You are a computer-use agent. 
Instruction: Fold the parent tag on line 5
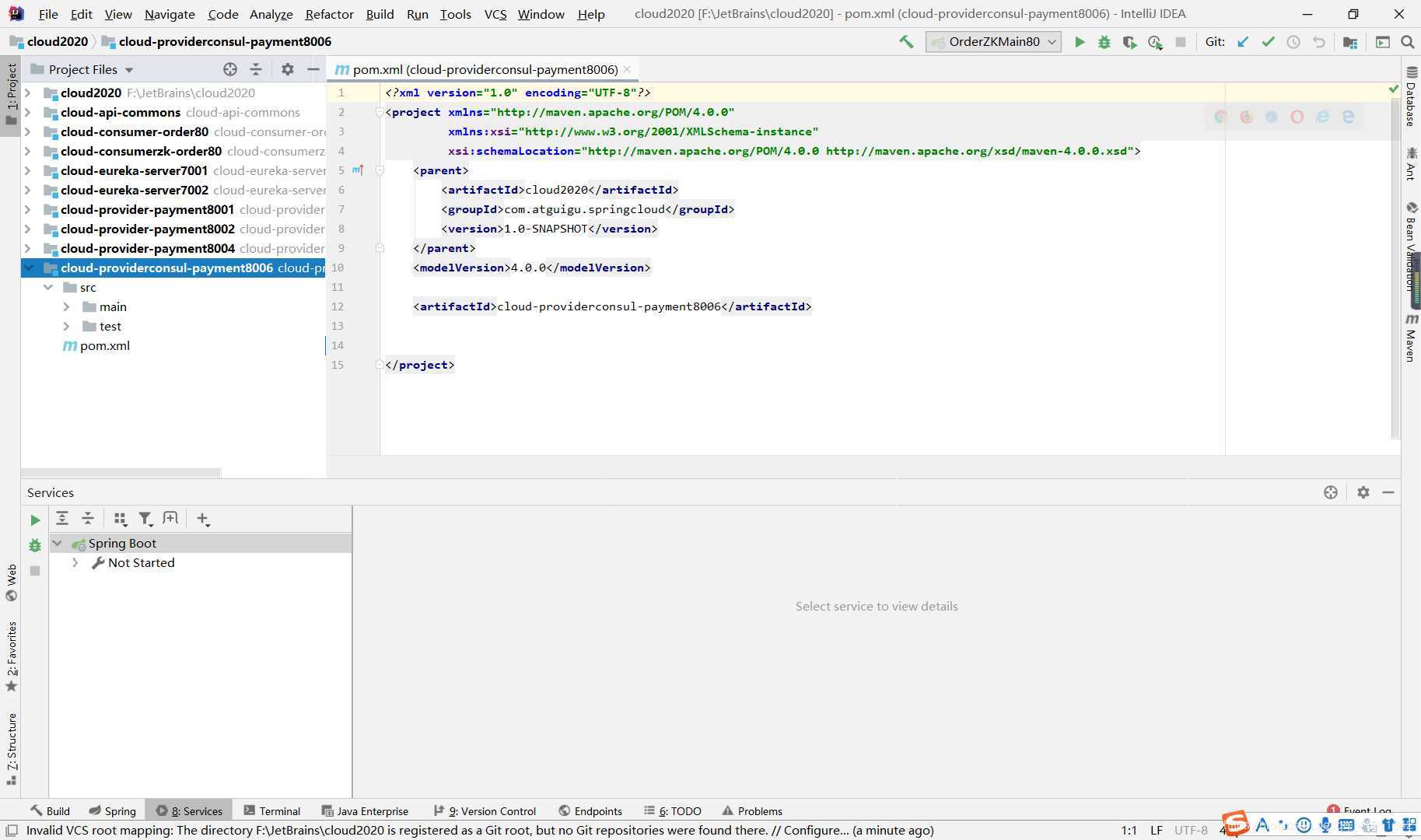point(380,170)
